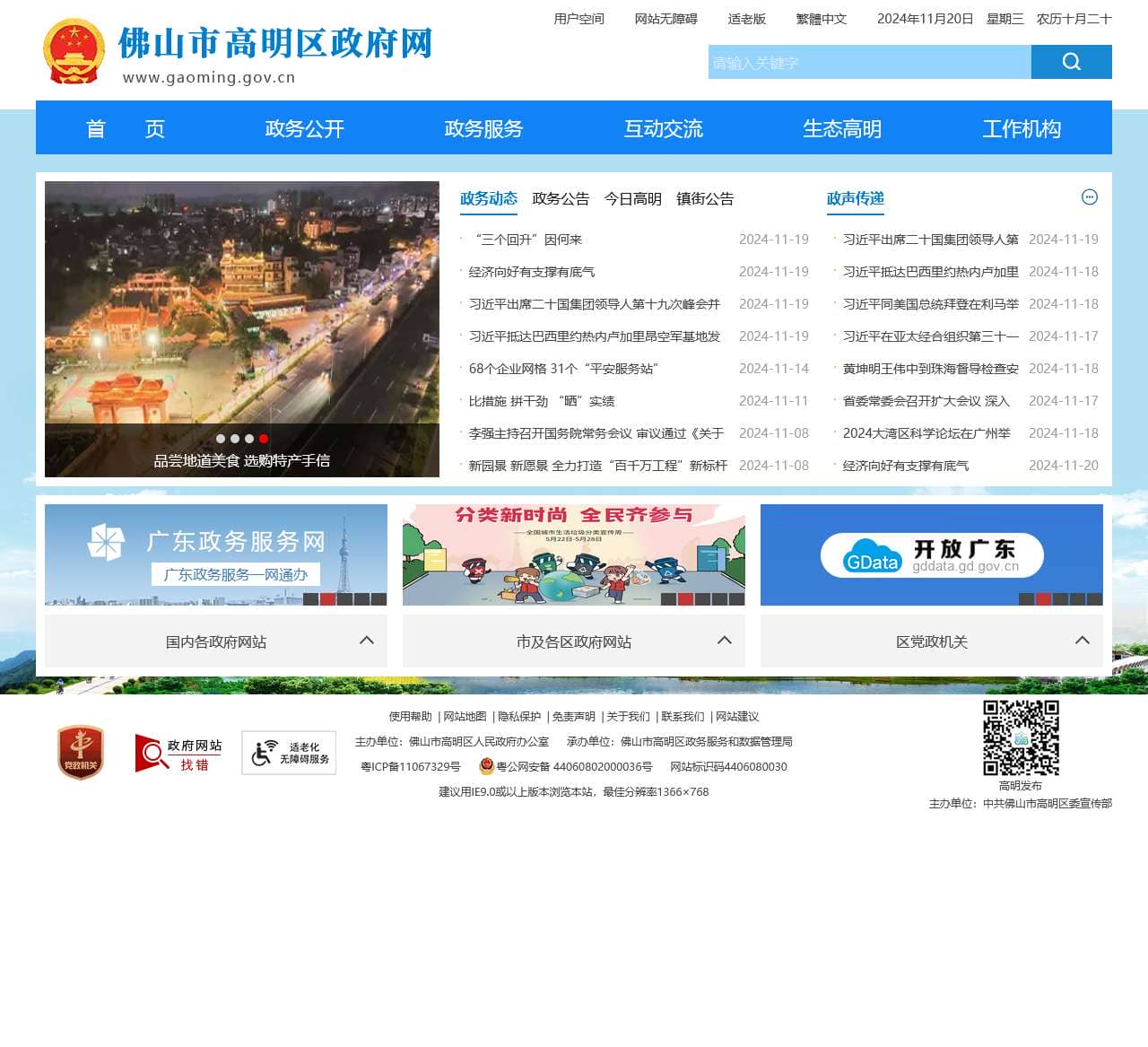The image size is (1148, 1047).
Task: Switch to the 镇街公告 tab
Action: coord(705,199)
